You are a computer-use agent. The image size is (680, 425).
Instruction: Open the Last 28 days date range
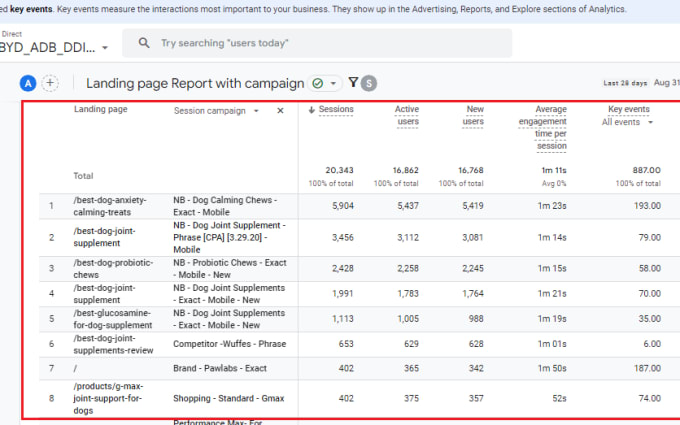(625, 83)
